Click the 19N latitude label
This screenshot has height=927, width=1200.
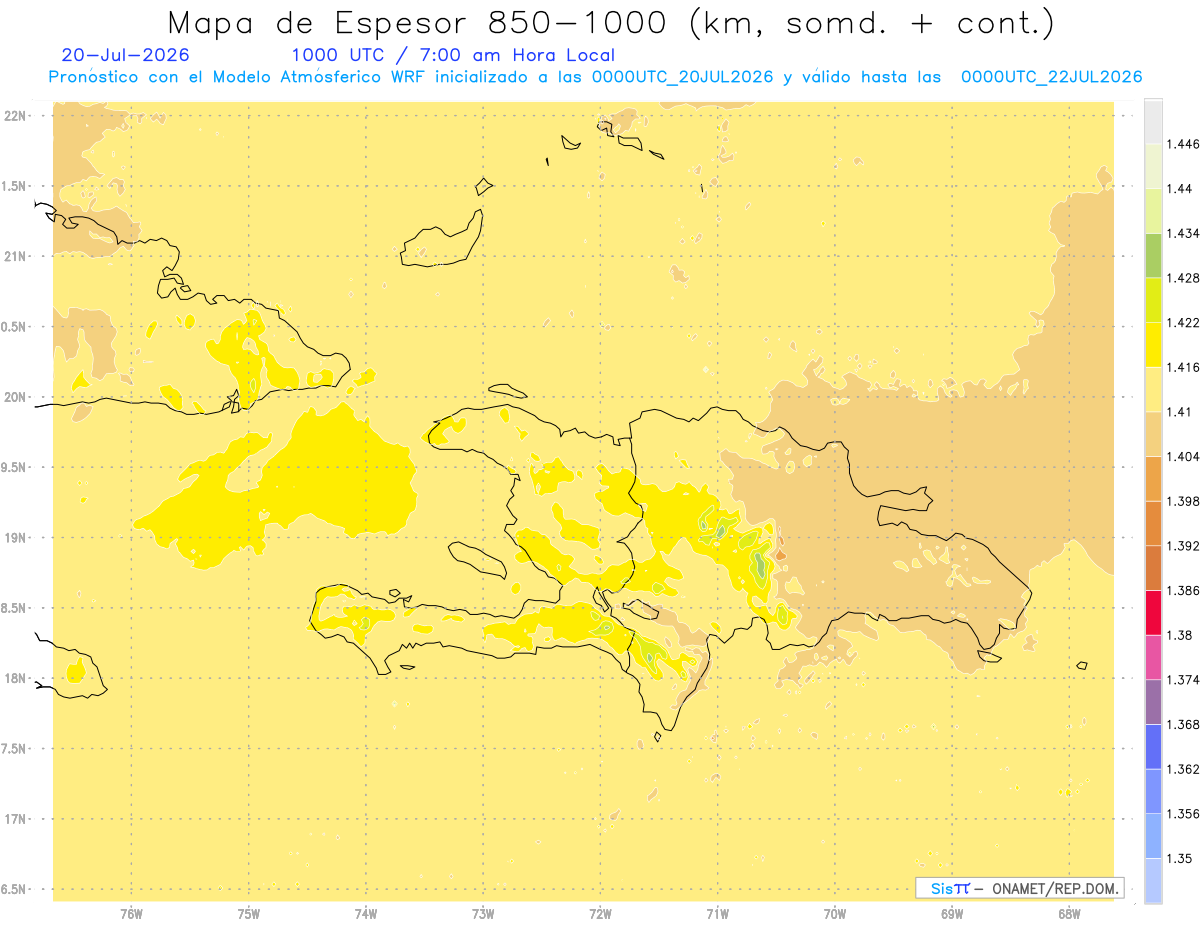[x=16, y=537]
